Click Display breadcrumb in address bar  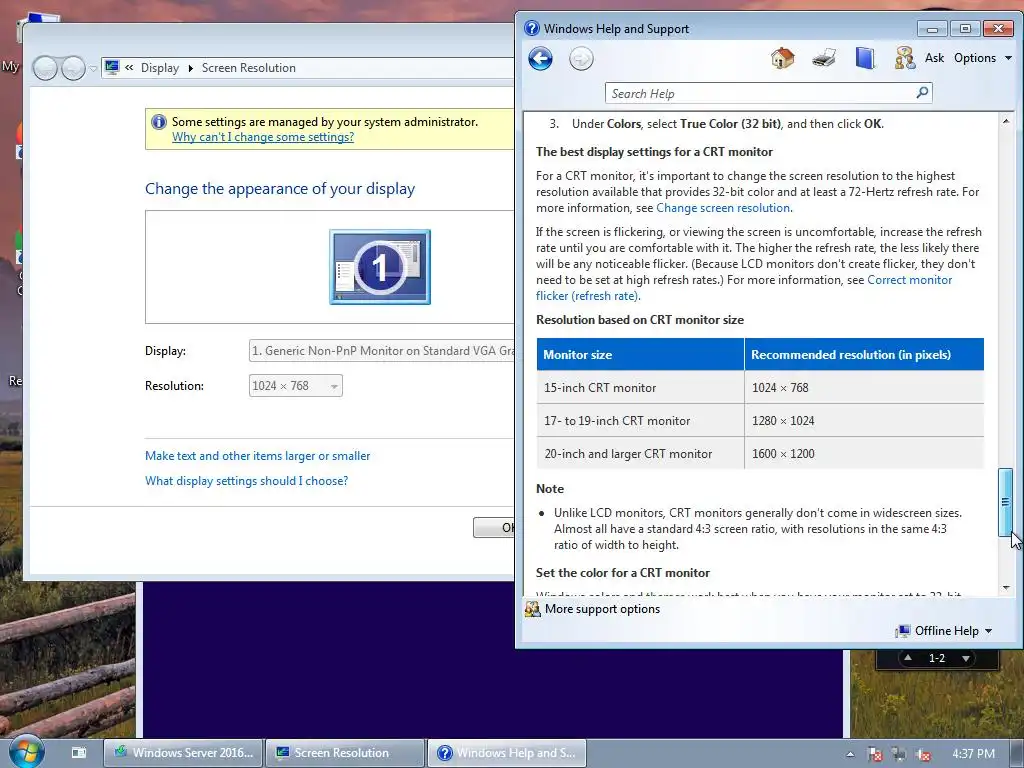pyautogui.click(x=160, y=68)
